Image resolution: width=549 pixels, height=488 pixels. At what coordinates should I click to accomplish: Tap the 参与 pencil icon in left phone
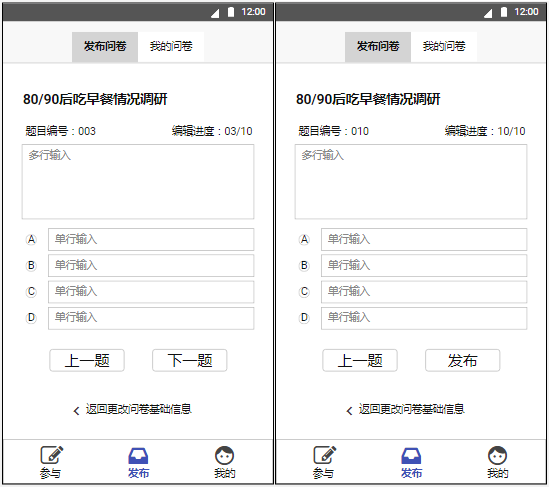(x=52, y=455)
